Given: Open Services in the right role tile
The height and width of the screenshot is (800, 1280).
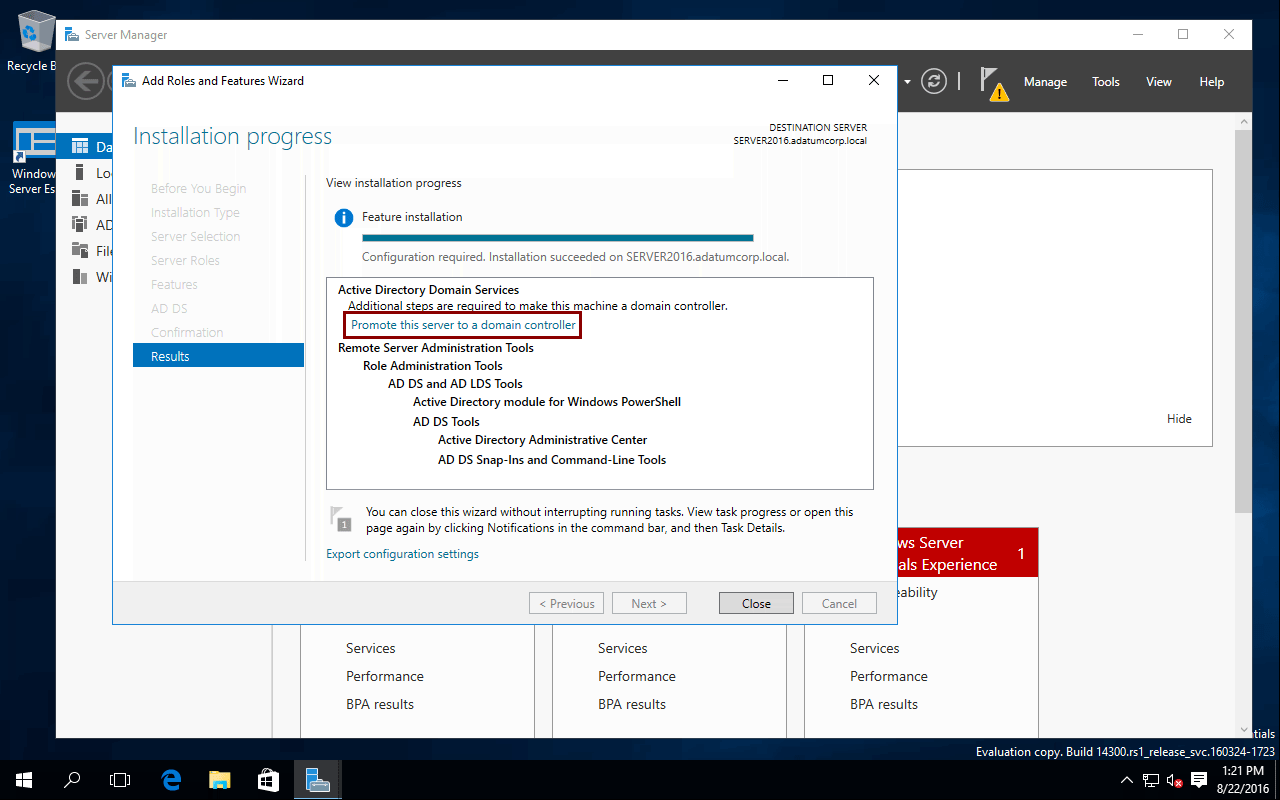Looking at the screenshot, I should click(x=875, y=648).
